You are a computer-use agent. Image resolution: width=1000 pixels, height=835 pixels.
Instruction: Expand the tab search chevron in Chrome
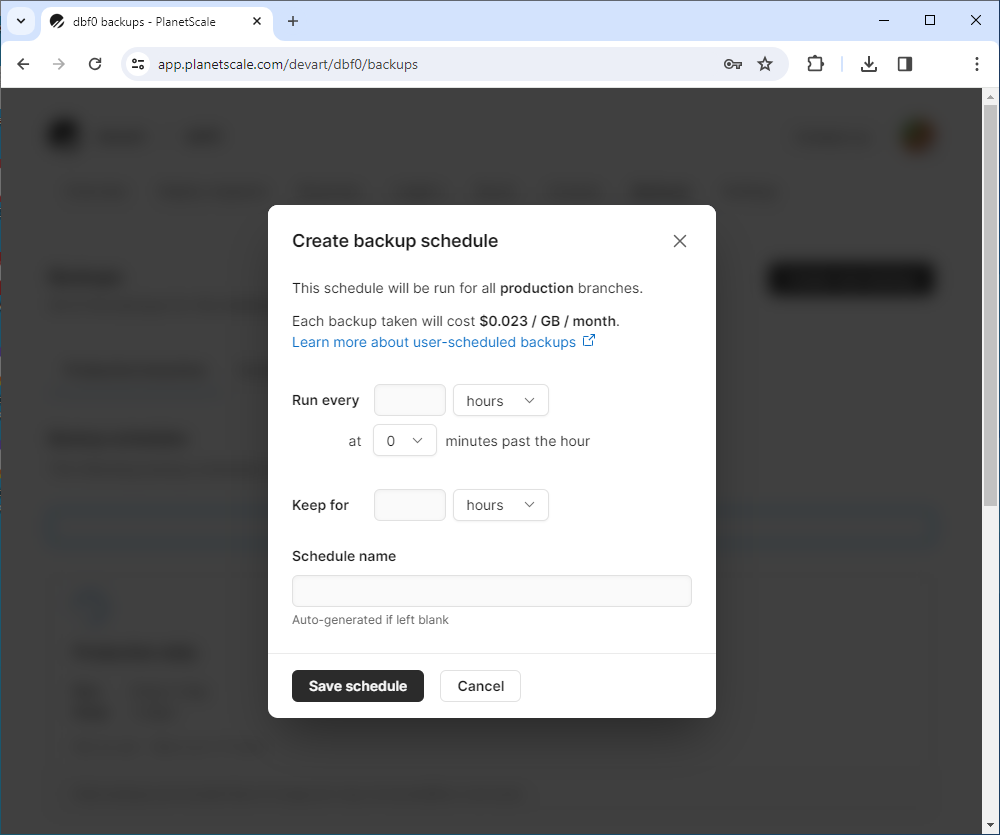[x=21, y=21]
